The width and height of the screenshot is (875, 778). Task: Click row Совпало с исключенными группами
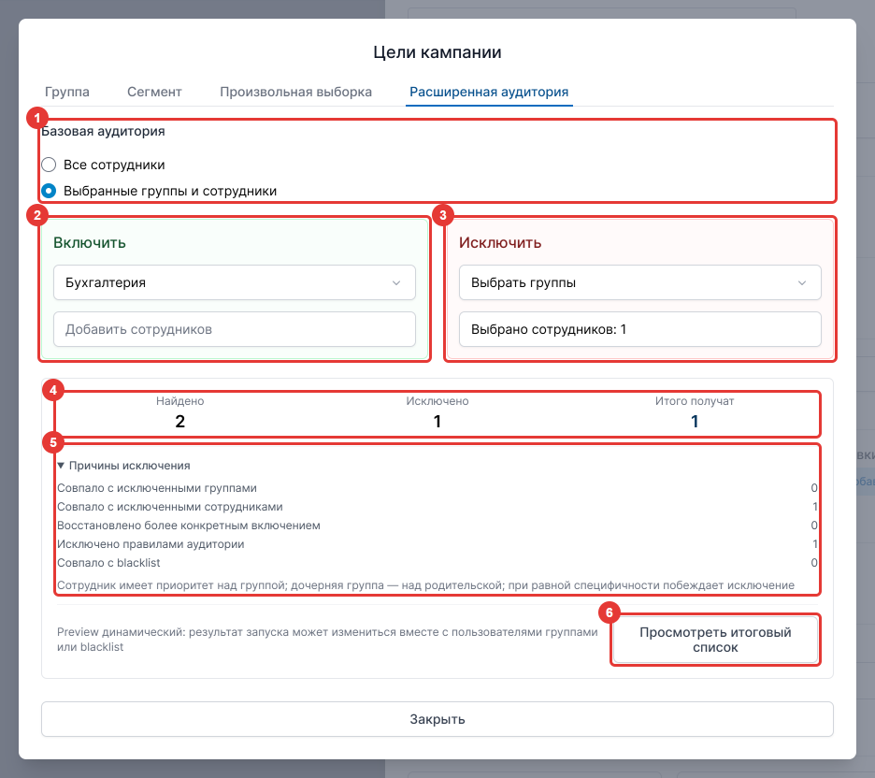438,488
